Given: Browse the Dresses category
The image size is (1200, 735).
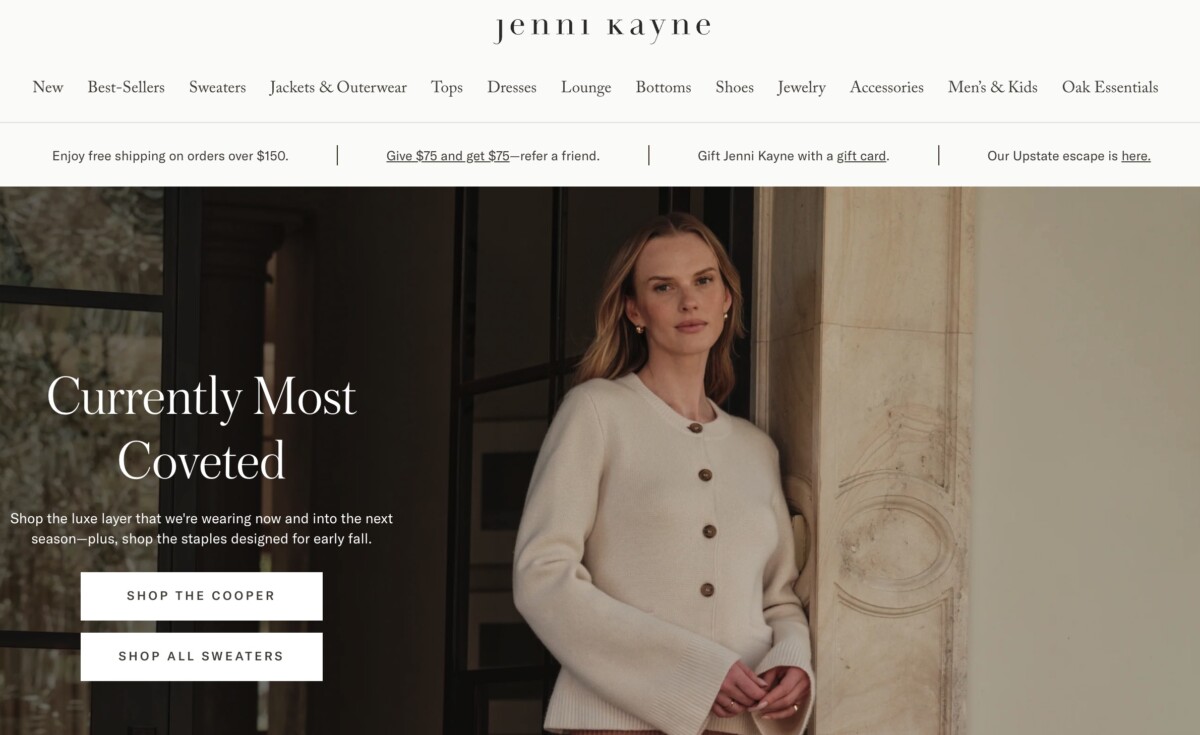Looking at the screenshot, I should point(512,88).
